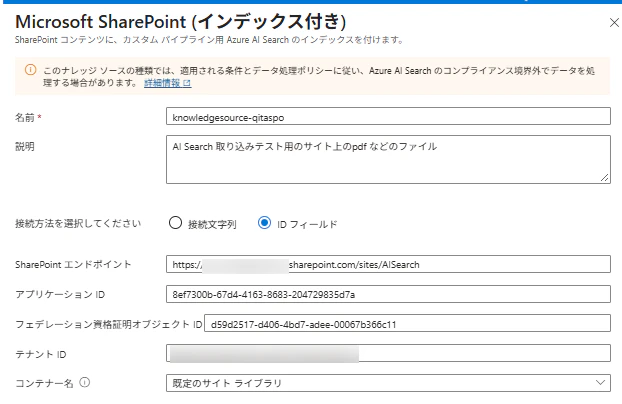Click the フェデレーション資格証明オブジェクト ID field
Viewport: 622px width, 404px height.
click(x=407, y=323)
